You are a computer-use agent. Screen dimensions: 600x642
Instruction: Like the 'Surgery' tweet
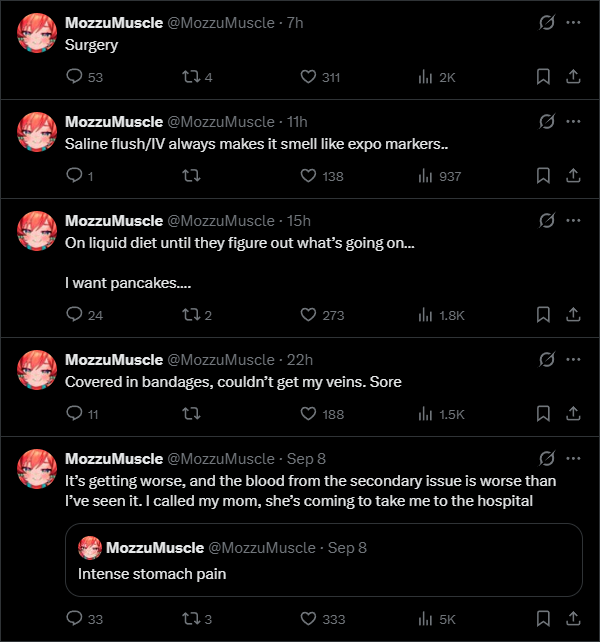[x=320, y=77]
